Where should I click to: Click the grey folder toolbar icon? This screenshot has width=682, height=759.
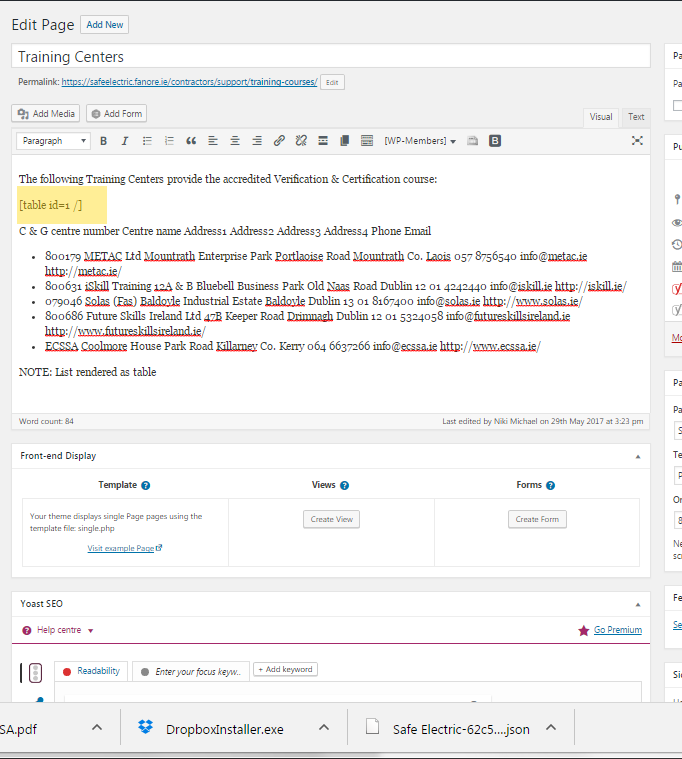pyautogui.click(x=472, y=141)
